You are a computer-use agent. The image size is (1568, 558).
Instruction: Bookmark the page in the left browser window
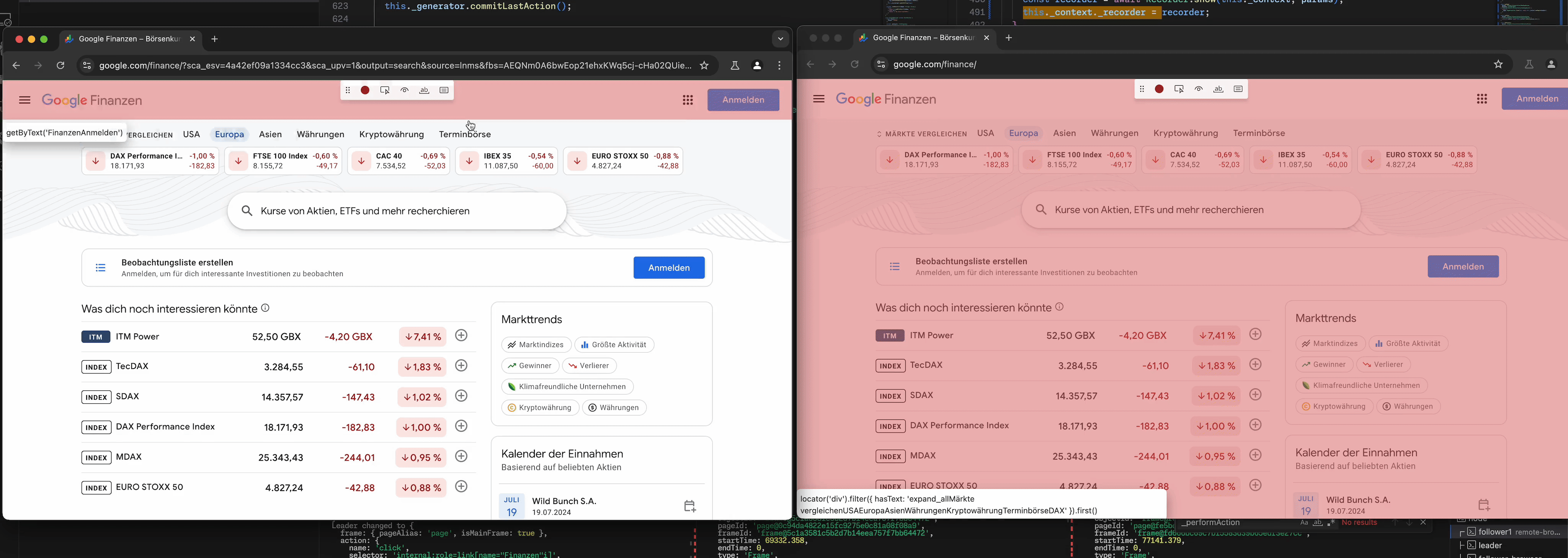point(704,66)
